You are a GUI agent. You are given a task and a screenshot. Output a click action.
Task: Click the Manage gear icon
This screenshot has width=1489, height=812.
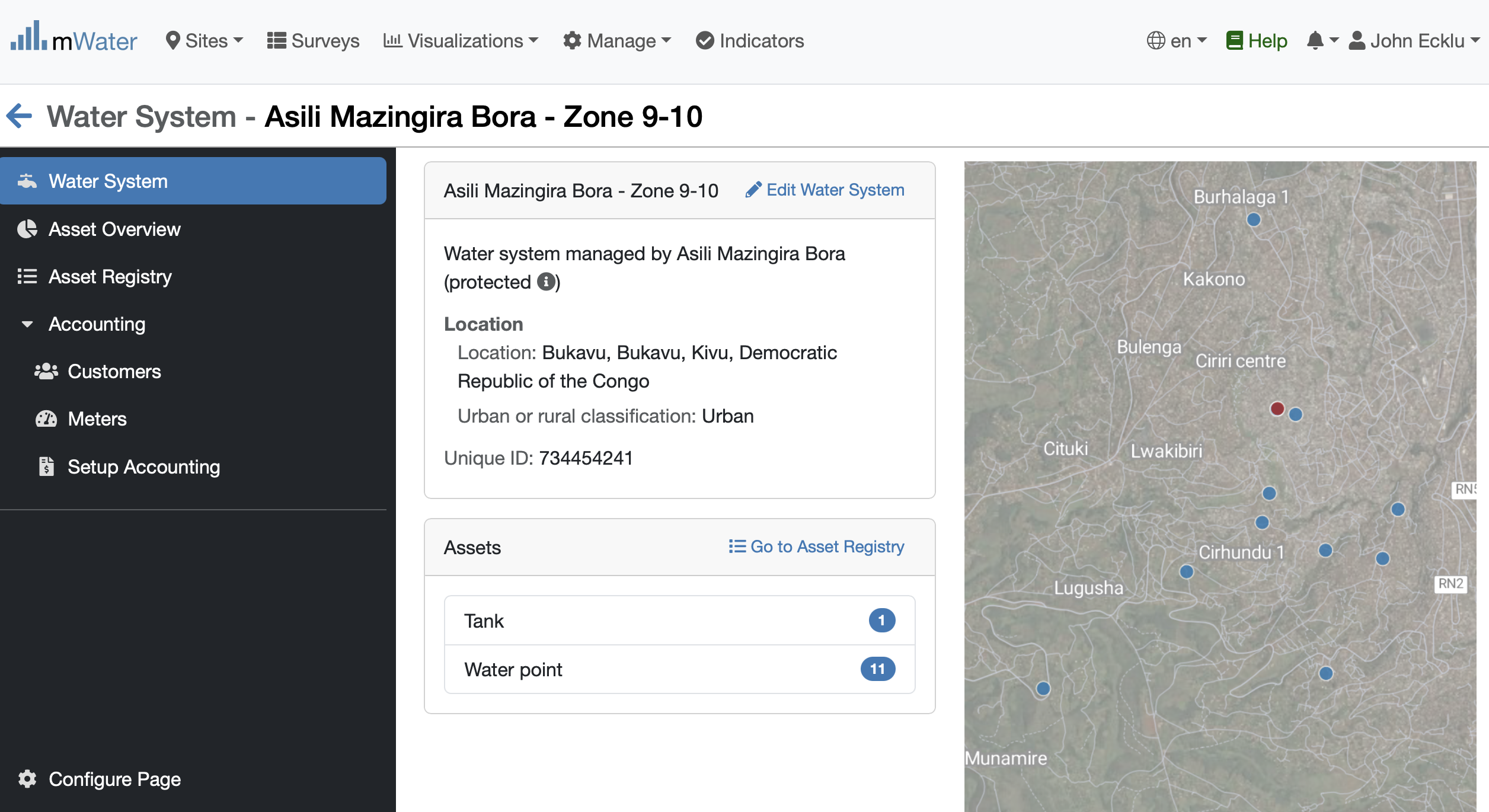pyautogui.click(x=572, y=41)
